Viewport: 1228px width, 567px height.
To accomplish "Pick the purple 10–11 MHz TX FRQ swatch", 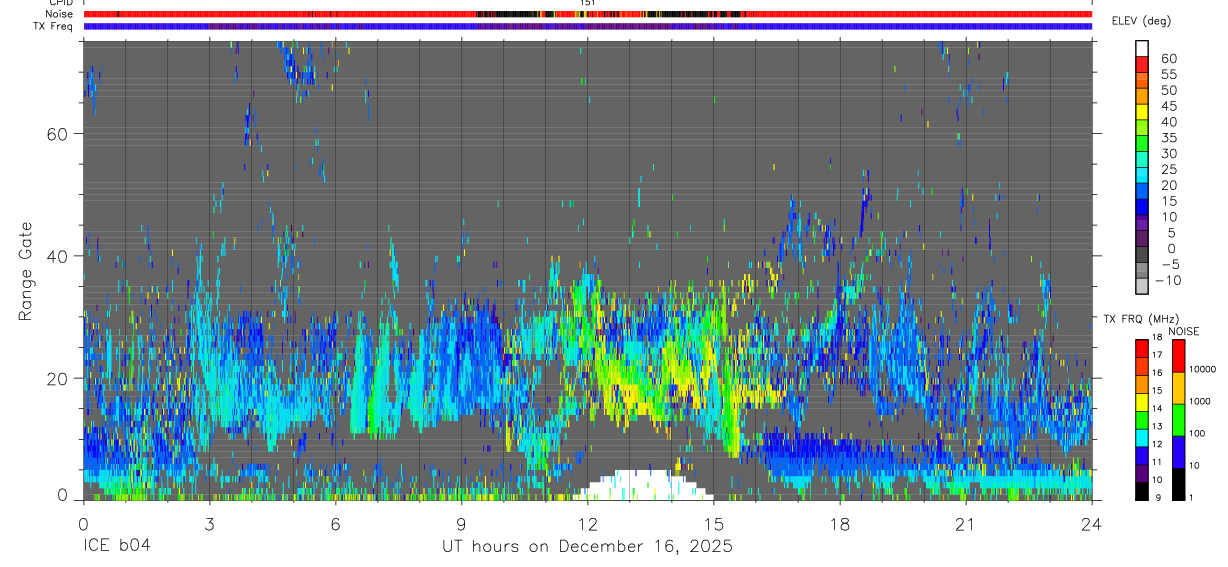I will [1142, 474].
